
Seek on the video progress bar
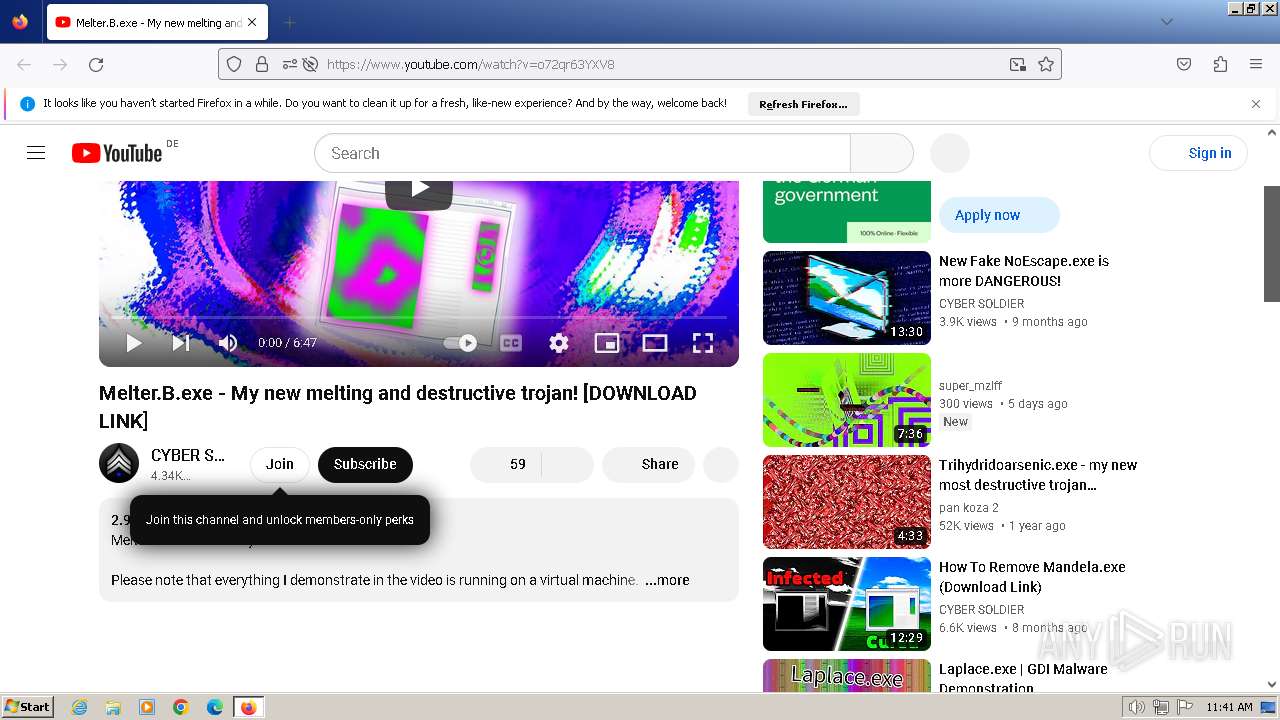click(x=419, y=317)
